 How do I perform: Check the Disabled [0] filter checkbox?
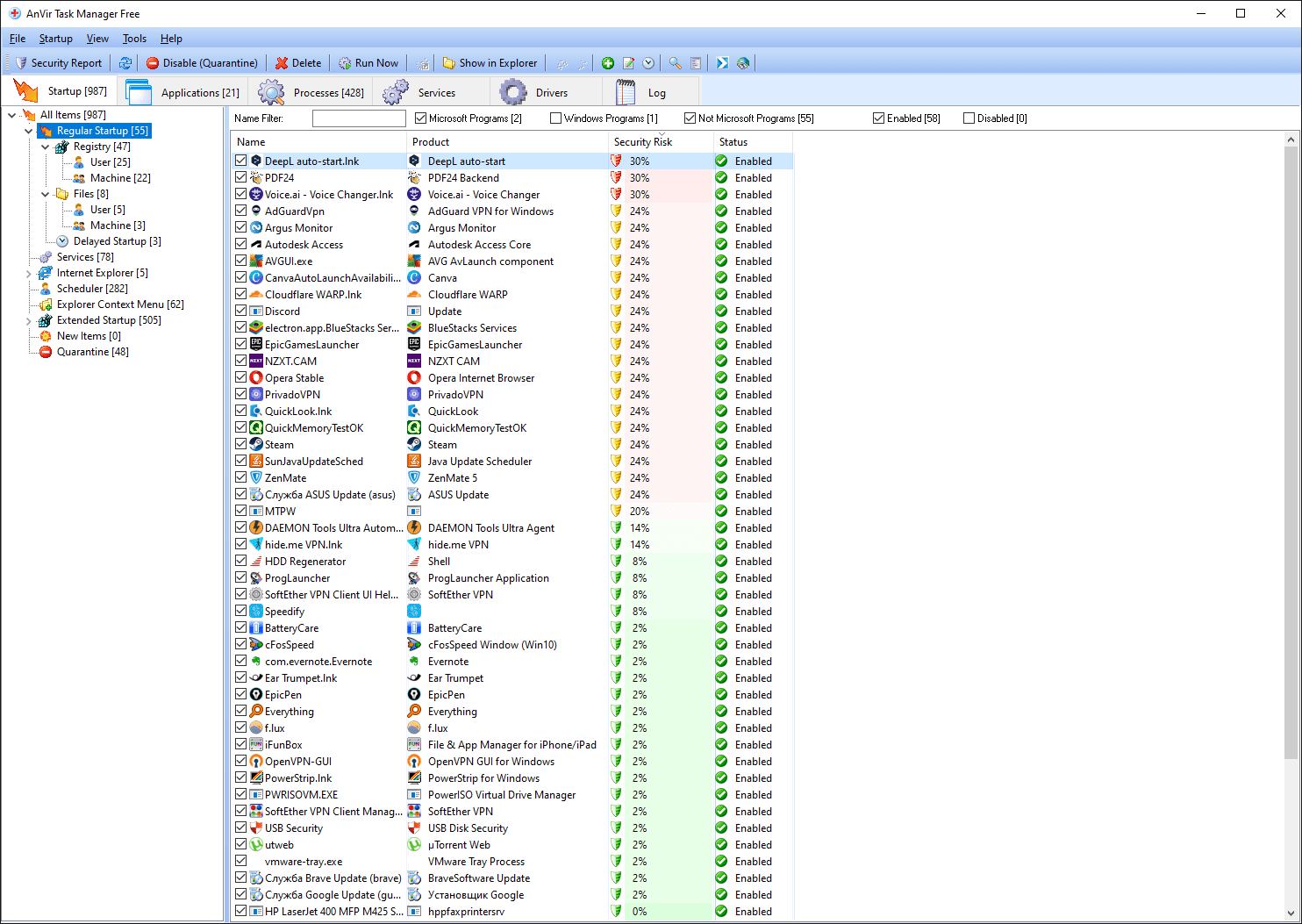pos(969,118)
